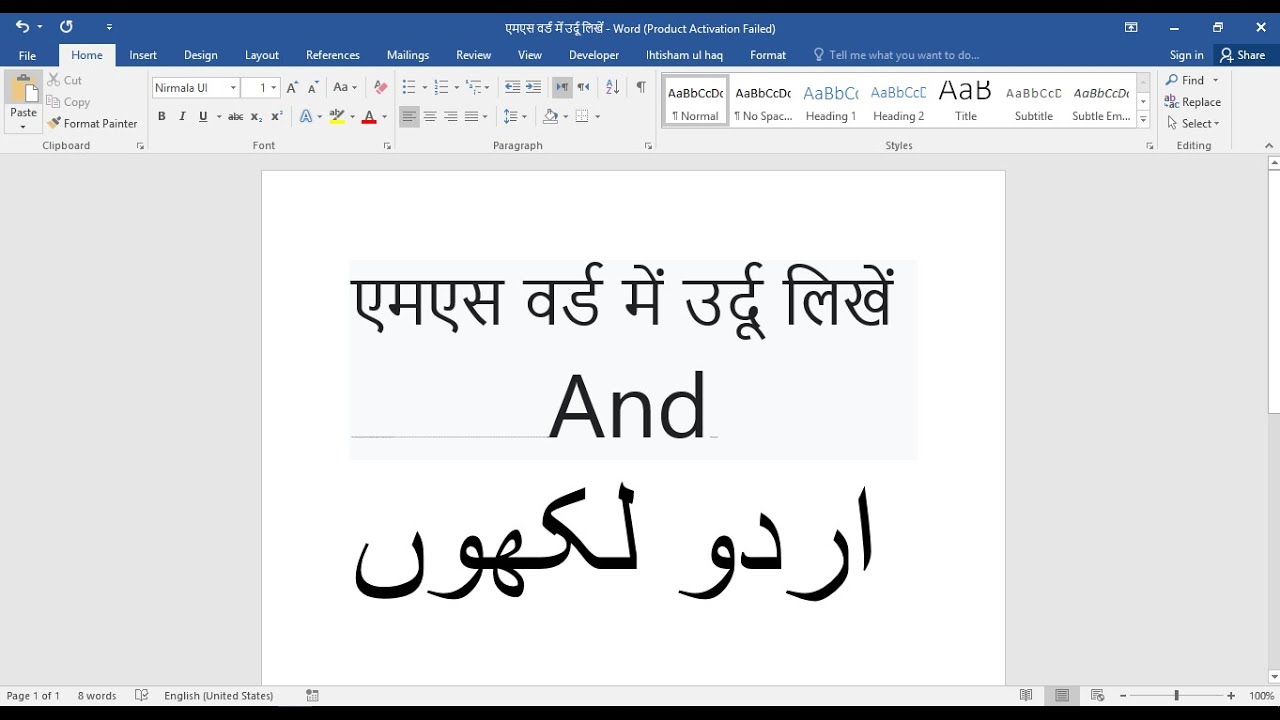
Task: Apply the red font color
Action: coord(369,117)
